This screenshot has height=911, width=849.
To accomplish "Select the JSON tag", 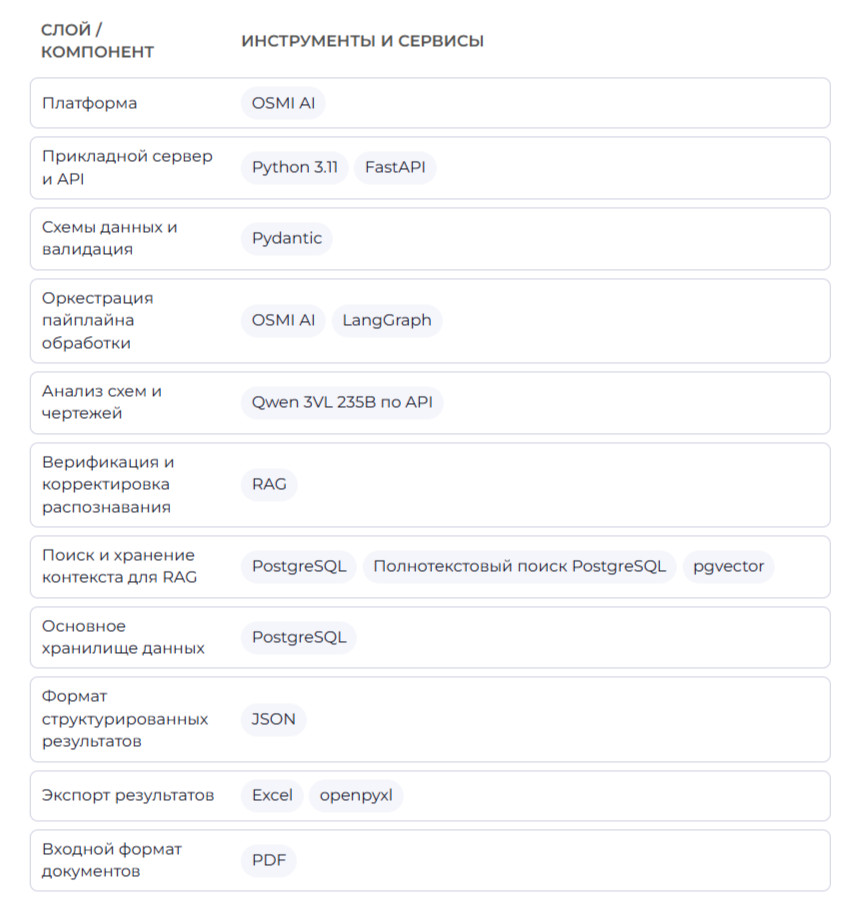I will (274, 720).
